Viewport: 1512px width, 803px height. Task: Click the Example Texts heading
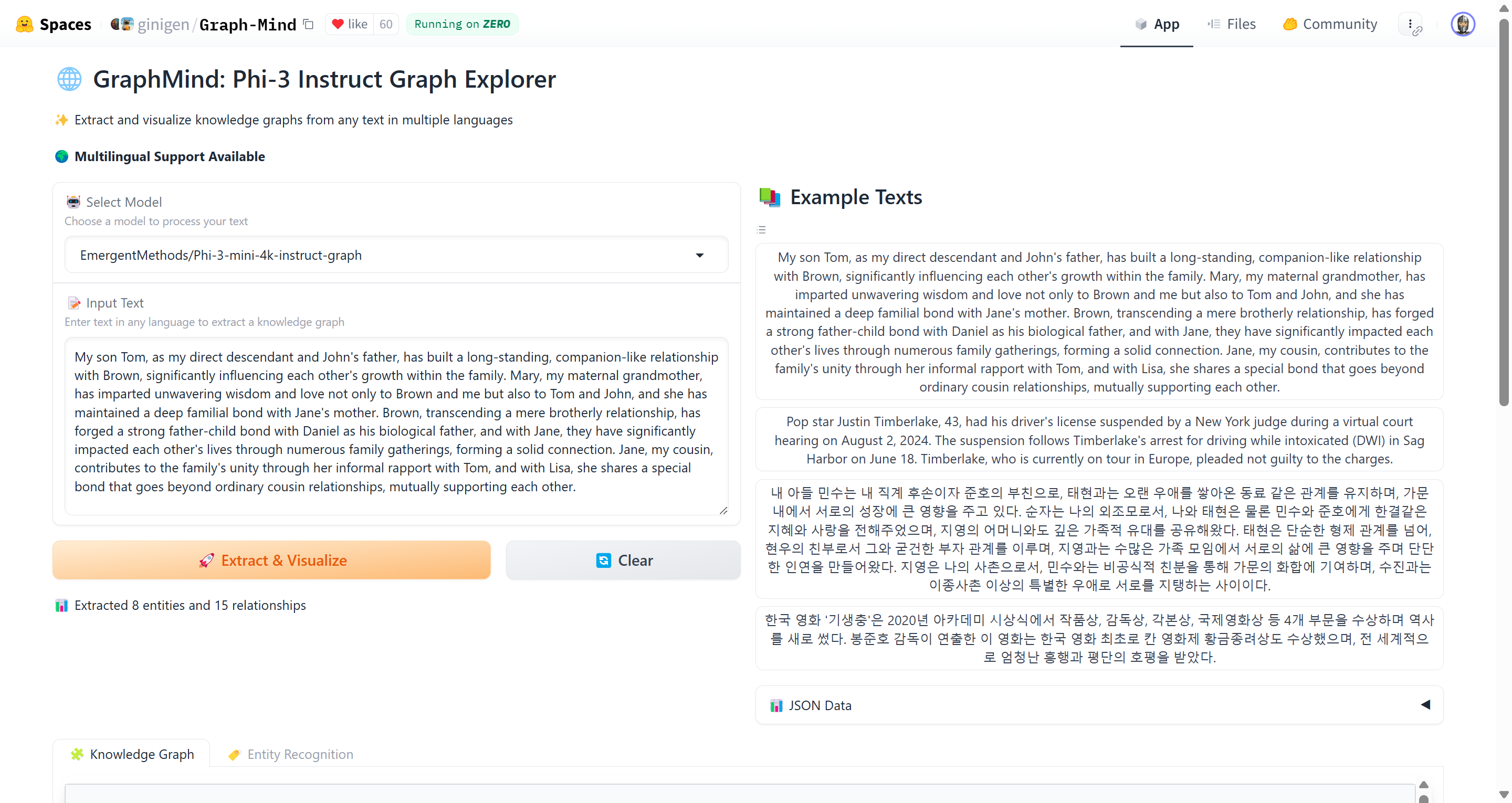[856, 197]
